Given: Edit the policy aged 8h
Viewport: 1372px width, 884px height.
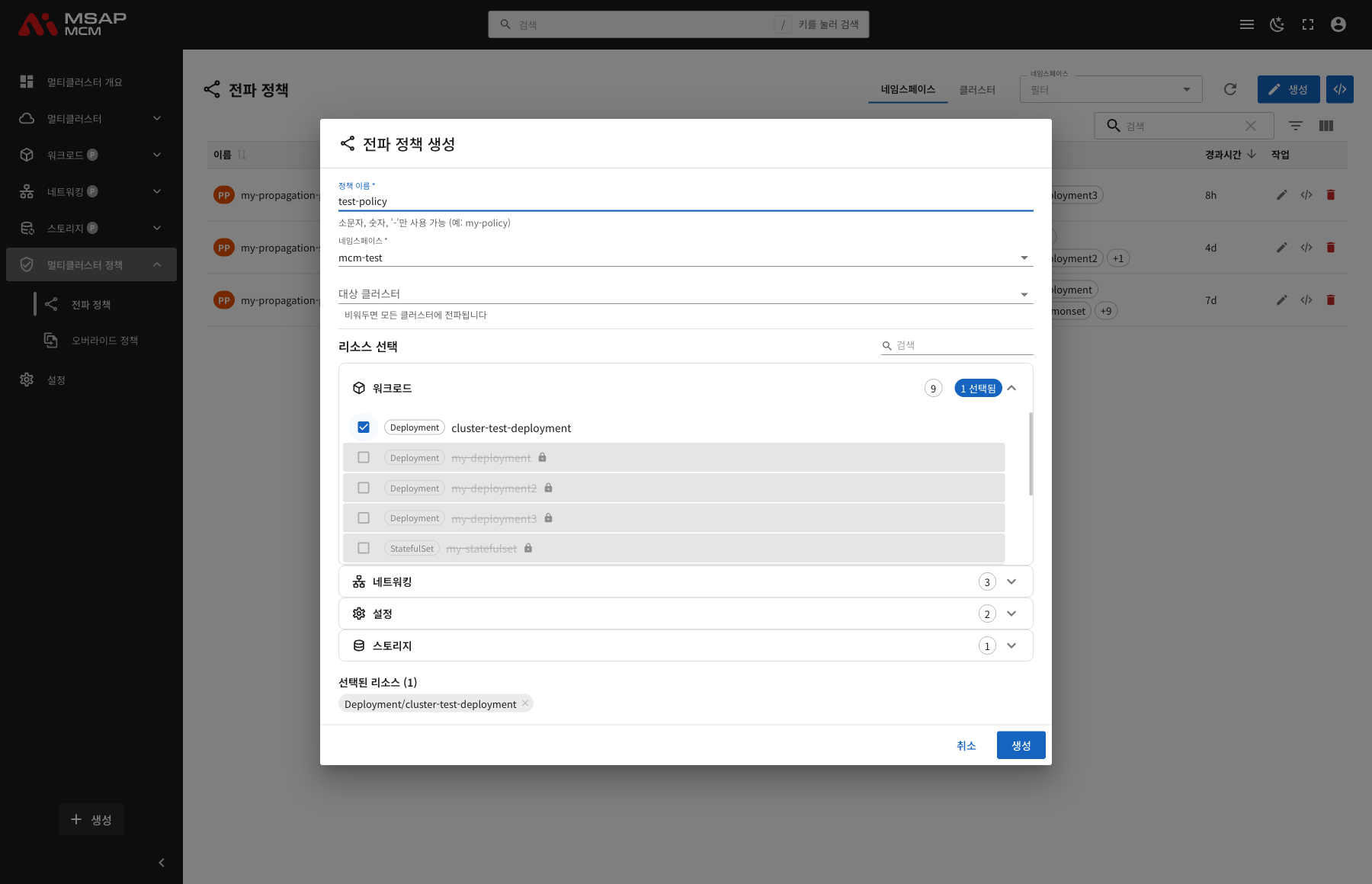Looking at the screenshot, I should (1282, 195).
